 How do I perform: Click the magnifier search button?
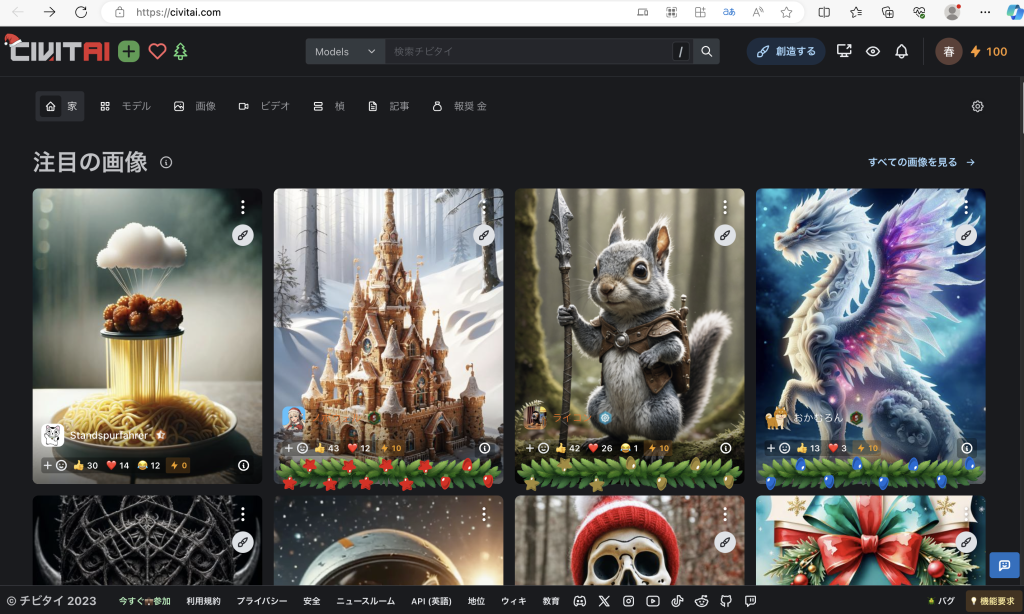tap(707, 51)
